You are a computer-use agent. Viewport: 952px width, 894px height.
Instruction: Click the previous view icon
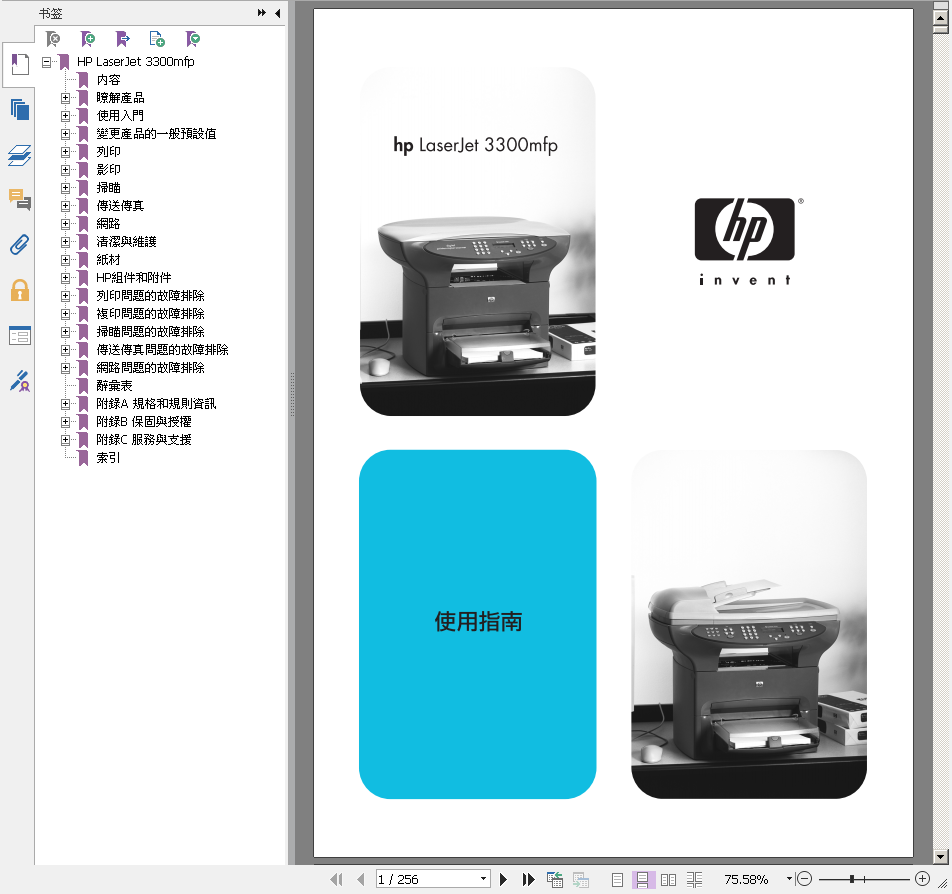click(x=554, y=879)
